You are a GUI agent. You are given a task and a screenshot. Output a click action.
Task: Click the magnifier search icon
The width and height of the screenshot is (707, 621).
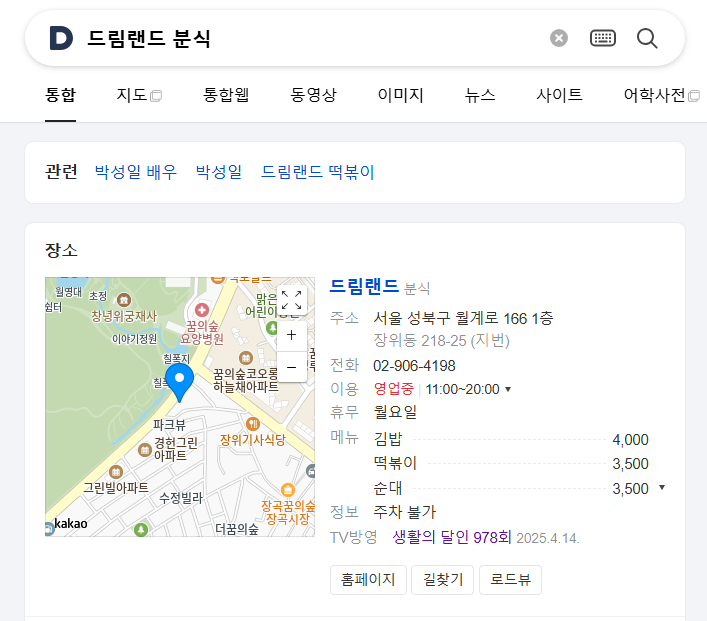pos(647,38)
